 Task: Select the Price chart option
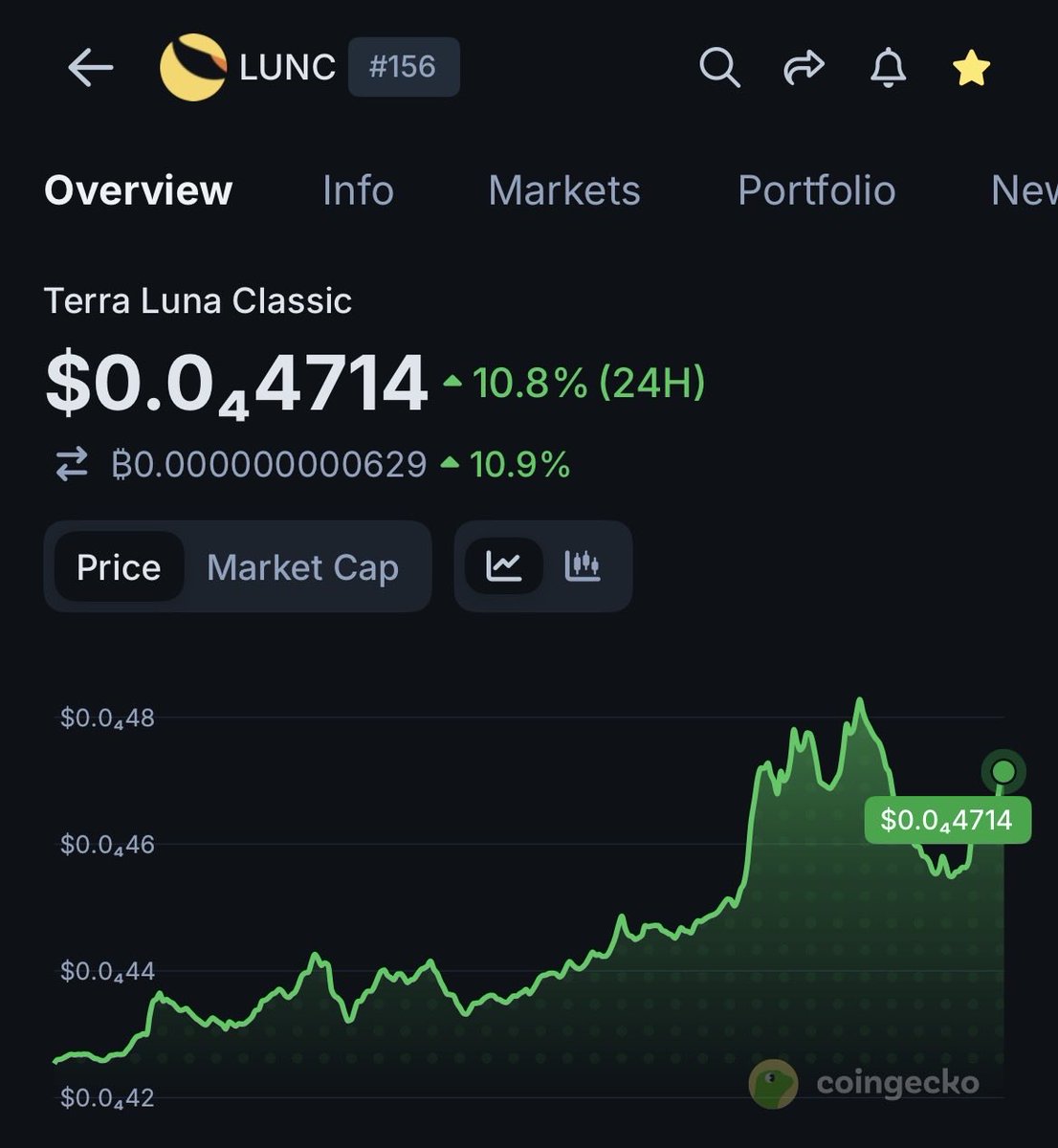(119, 567)
